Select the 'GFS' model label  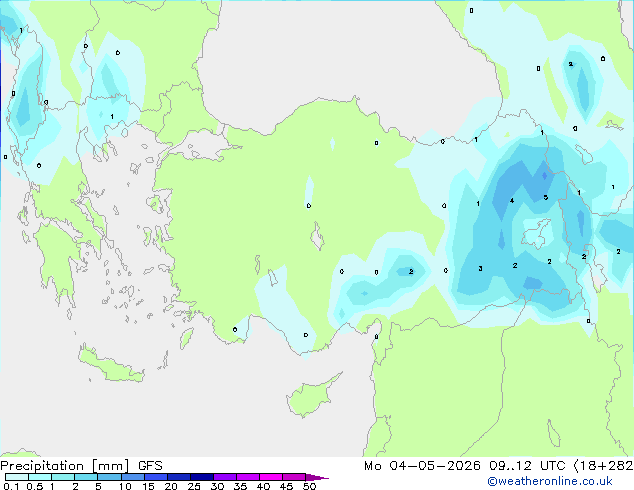coord(150,466)
